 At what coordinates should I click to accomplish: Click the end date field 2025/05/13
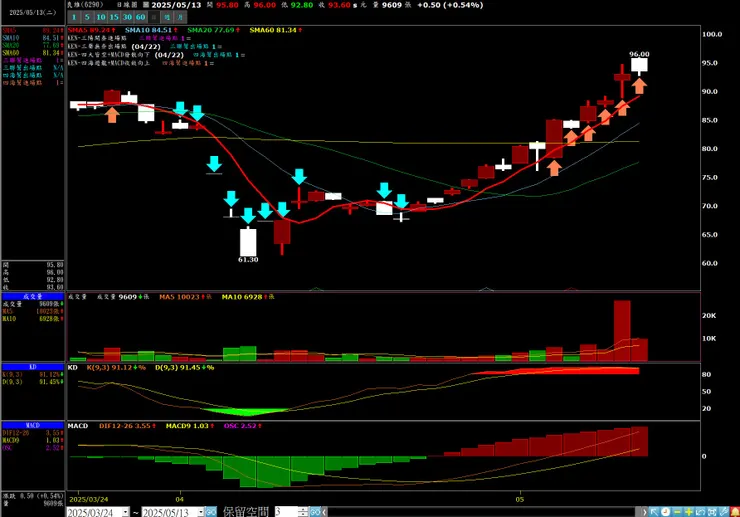coord(170,512)
